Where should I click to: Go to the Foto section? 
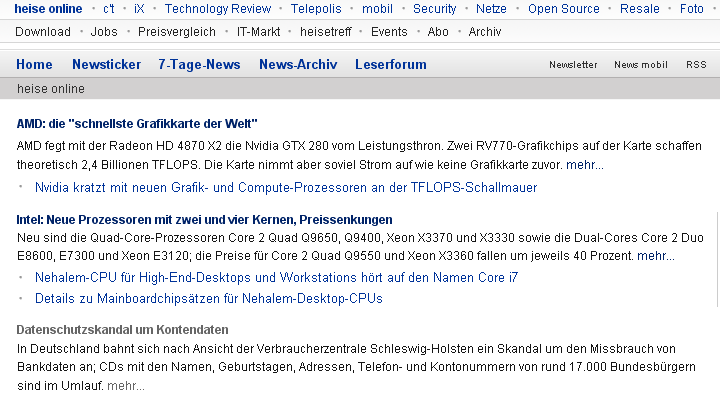pyautogui.click(x=692, y=9)
